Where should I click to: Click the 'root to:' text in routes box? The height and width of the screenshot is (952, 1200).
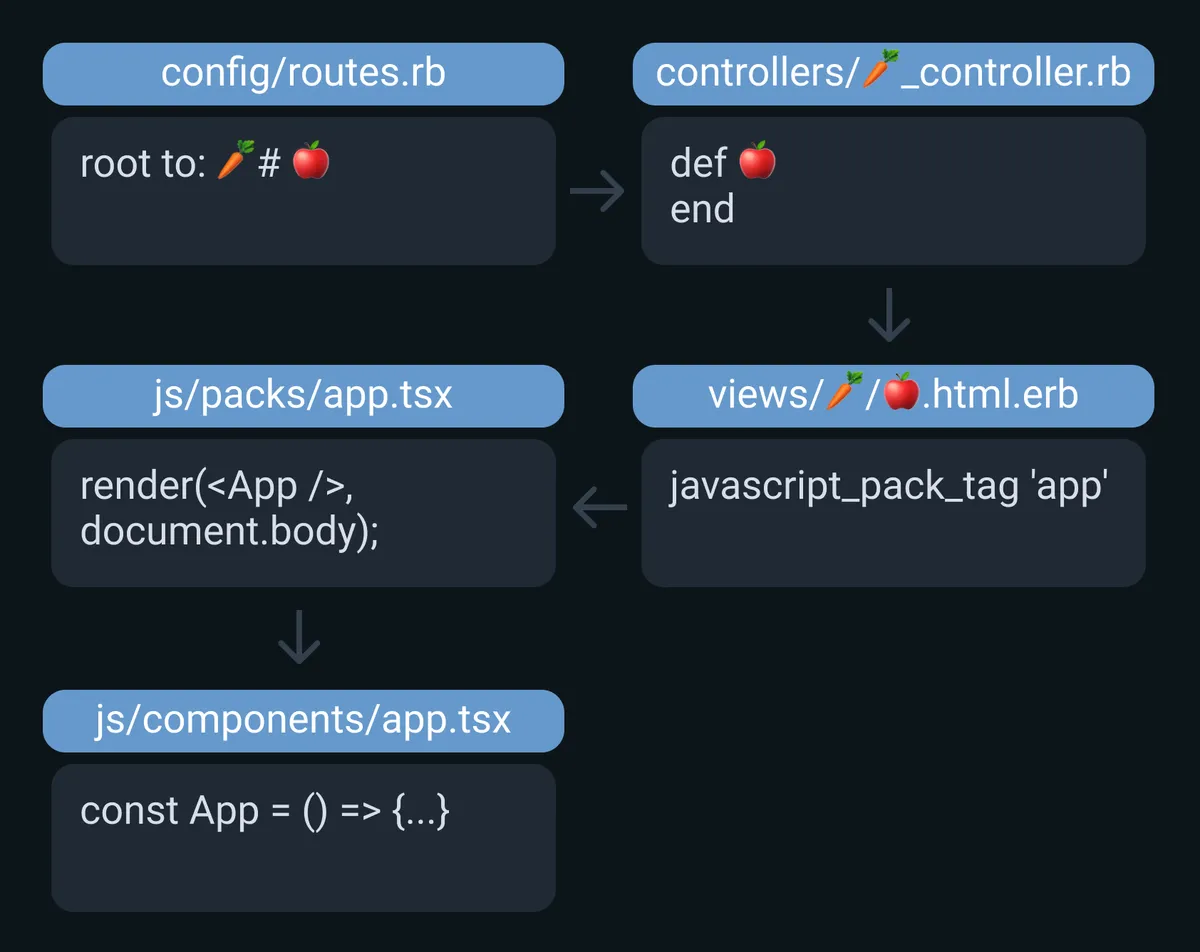pyautogui.click(x=143, y=164)
